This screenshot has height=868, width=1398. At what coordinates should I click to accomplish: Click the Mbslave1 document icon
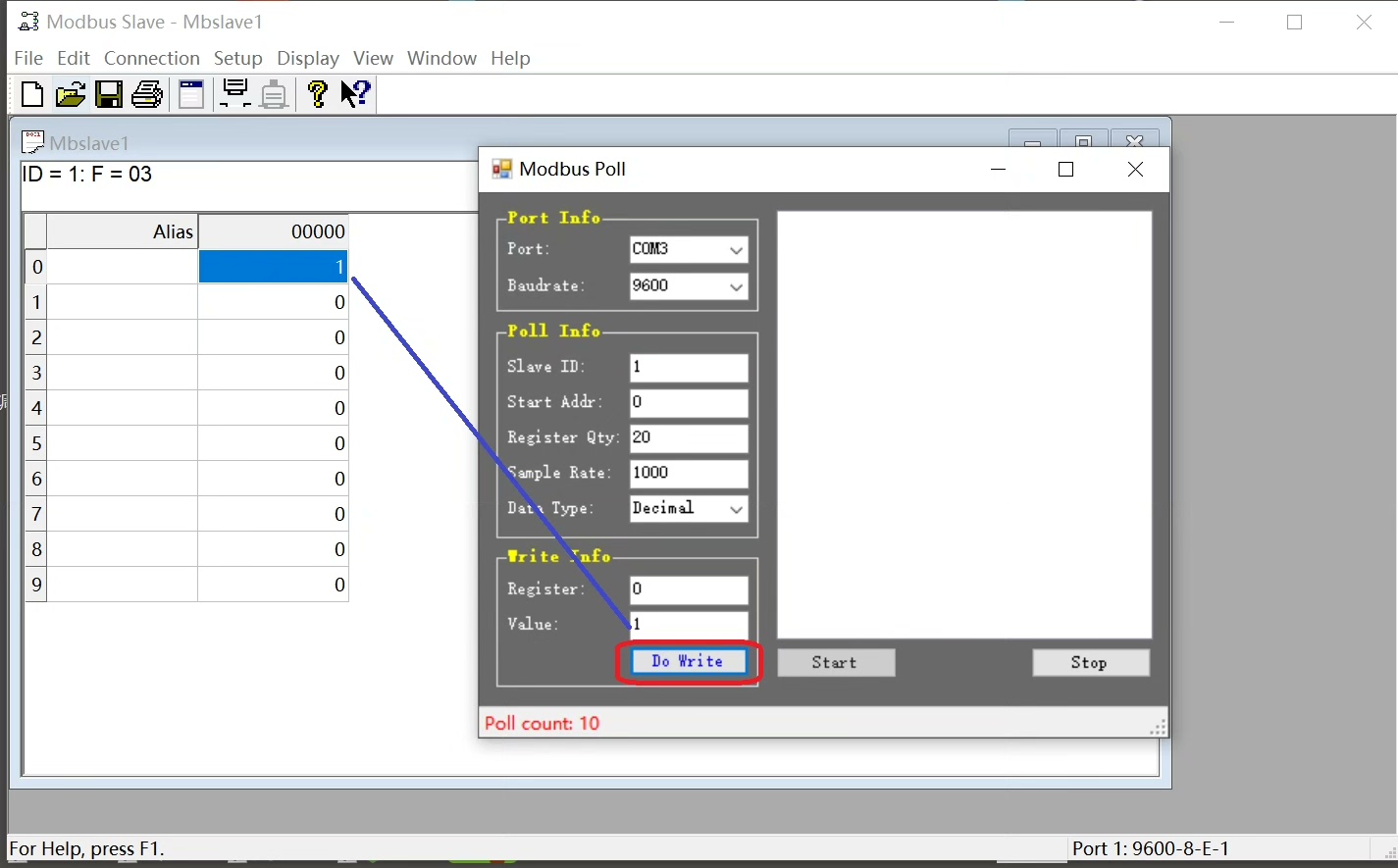33,143
